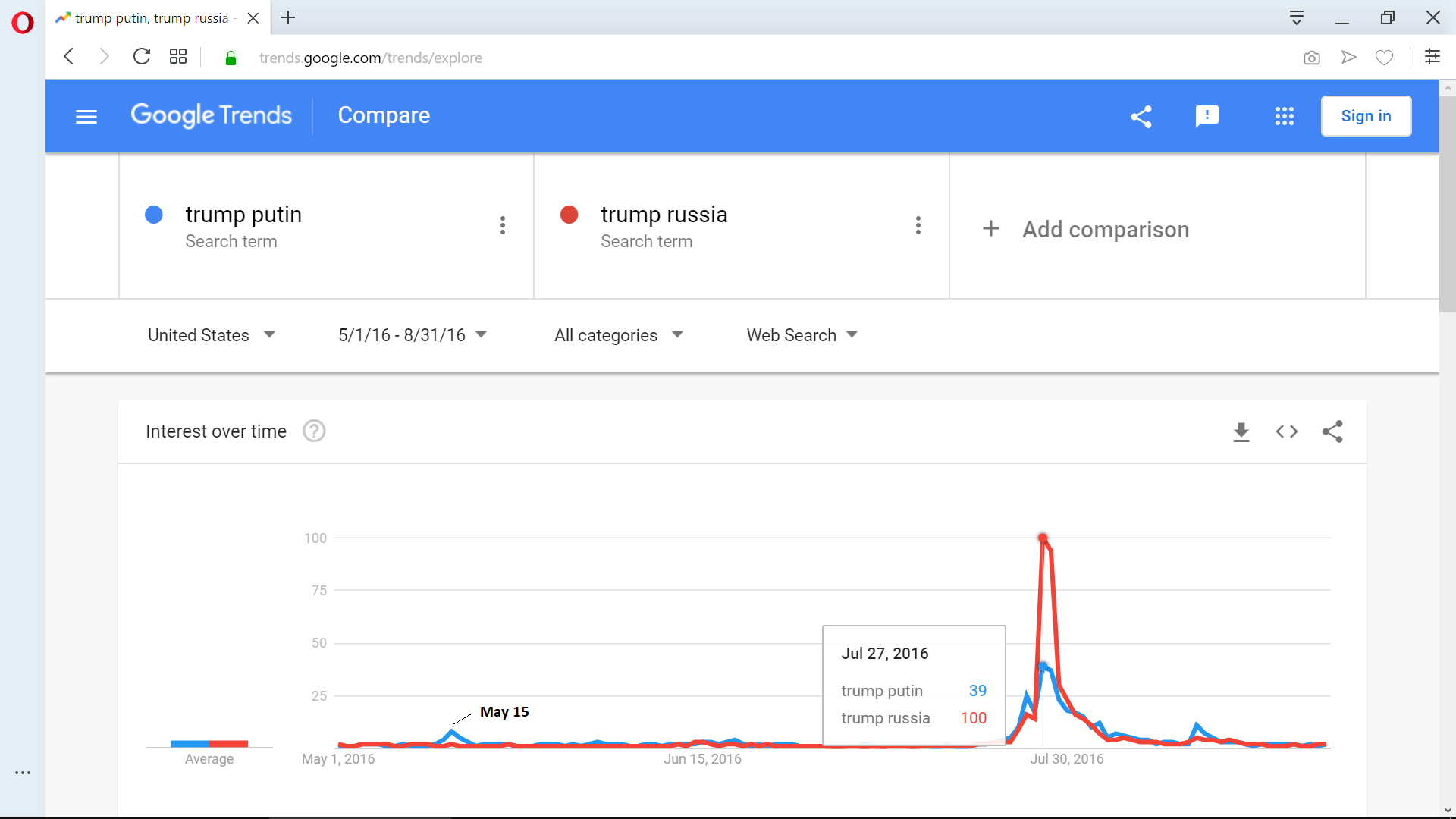Embed the Interest over time chart
Viewport: 1456px width, 819px height.
[1287, 431]
